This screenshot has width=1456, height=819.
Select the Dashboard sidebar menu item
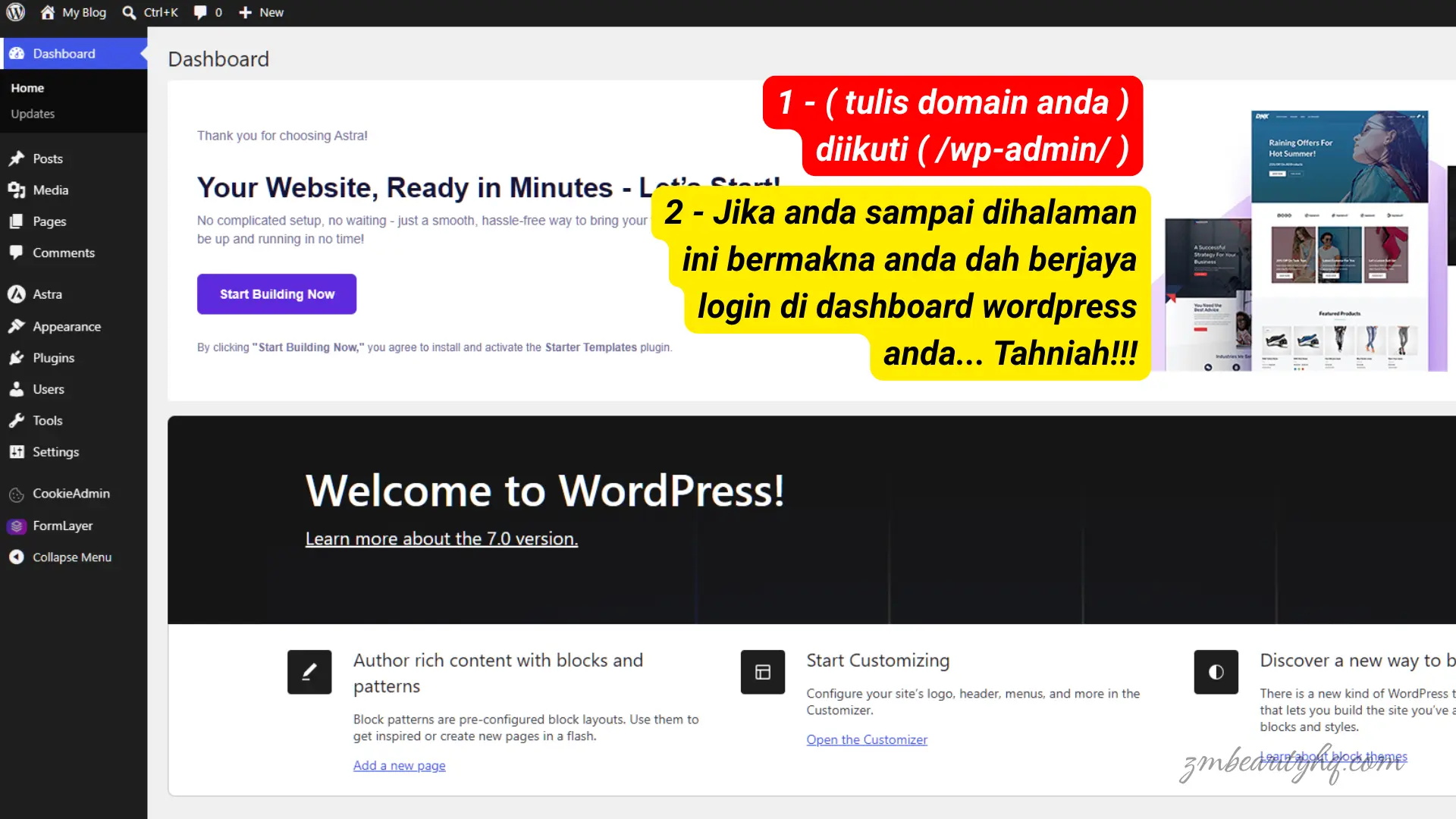(74, 54)
